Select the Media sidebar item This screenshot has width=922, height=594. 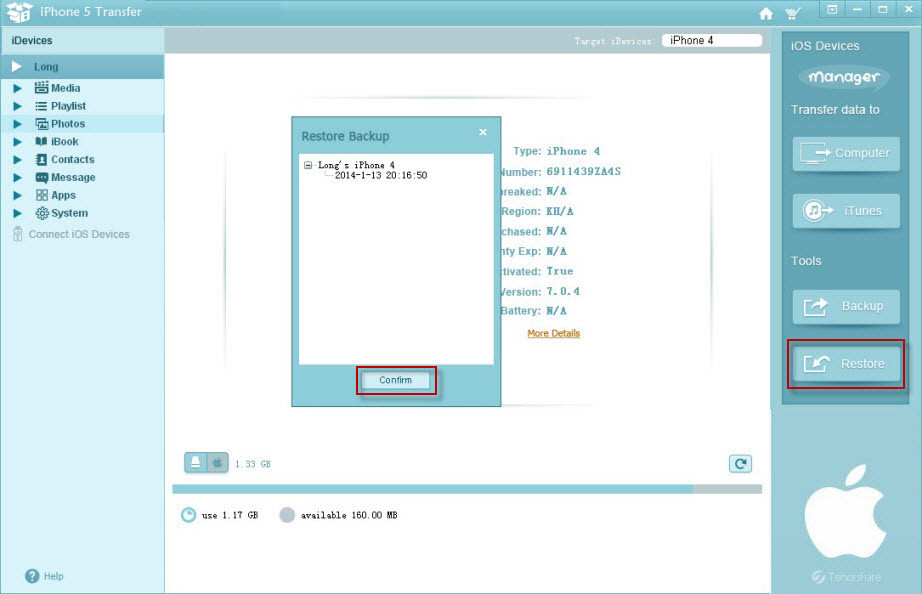[82, 88]
